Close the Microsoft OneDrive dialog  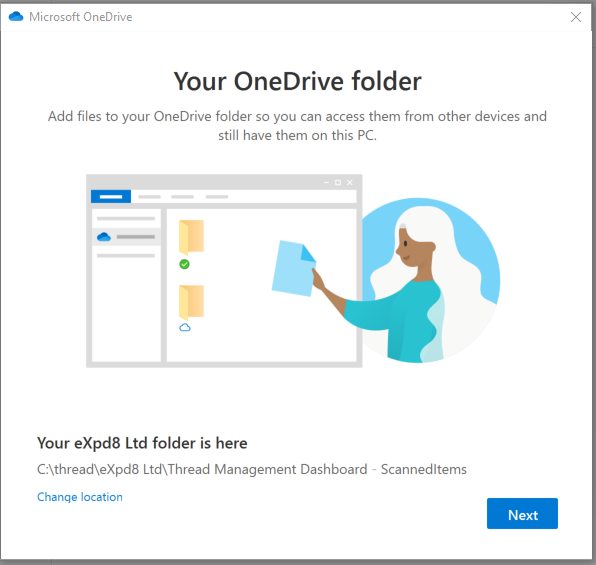coord(575,17)
